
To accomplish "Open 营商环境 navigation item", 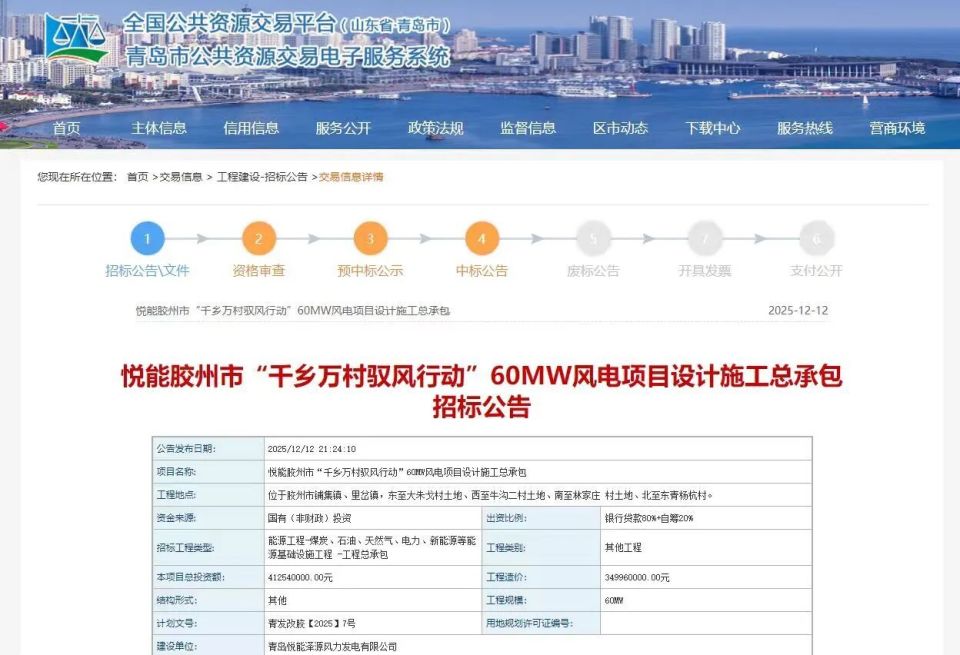I will tap(898, 128).
